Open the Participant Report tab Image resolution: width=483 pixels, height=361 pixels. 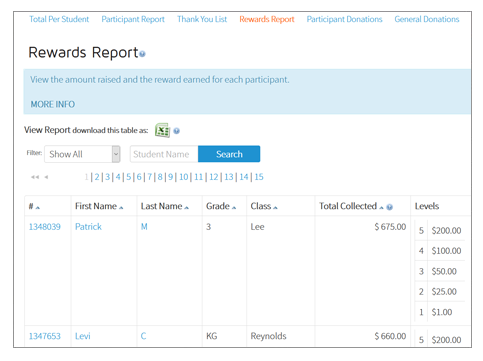click(x=133, y=19)
